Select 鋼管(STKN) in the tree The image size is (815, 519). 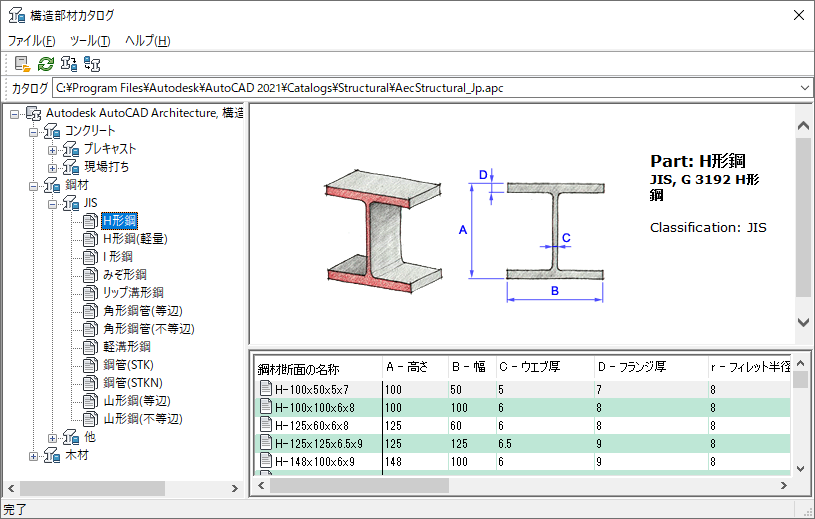click(133, 383)
